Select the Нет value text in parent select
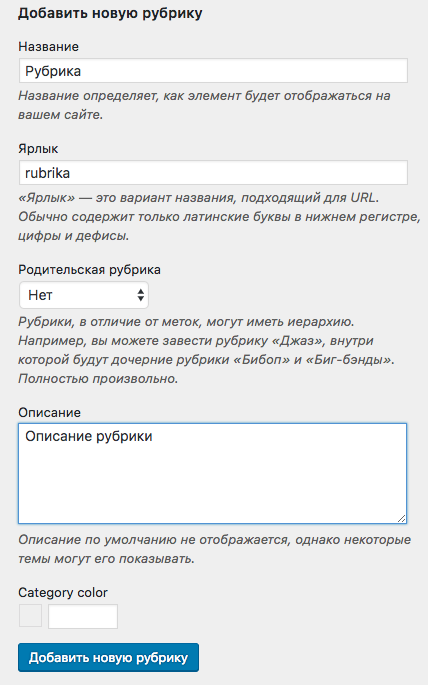 tap(40, 295)
